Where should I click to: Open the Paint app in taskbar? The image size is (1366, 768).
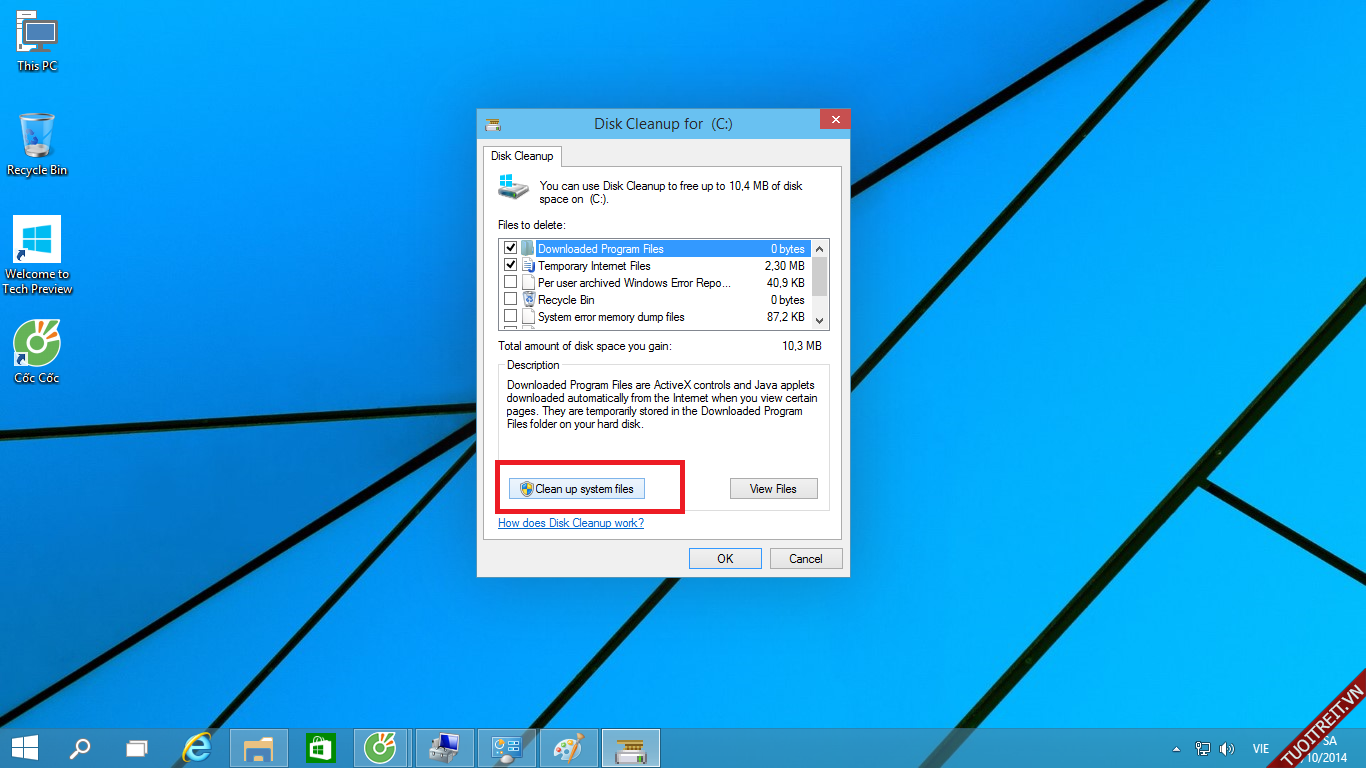tap(567, 748)
